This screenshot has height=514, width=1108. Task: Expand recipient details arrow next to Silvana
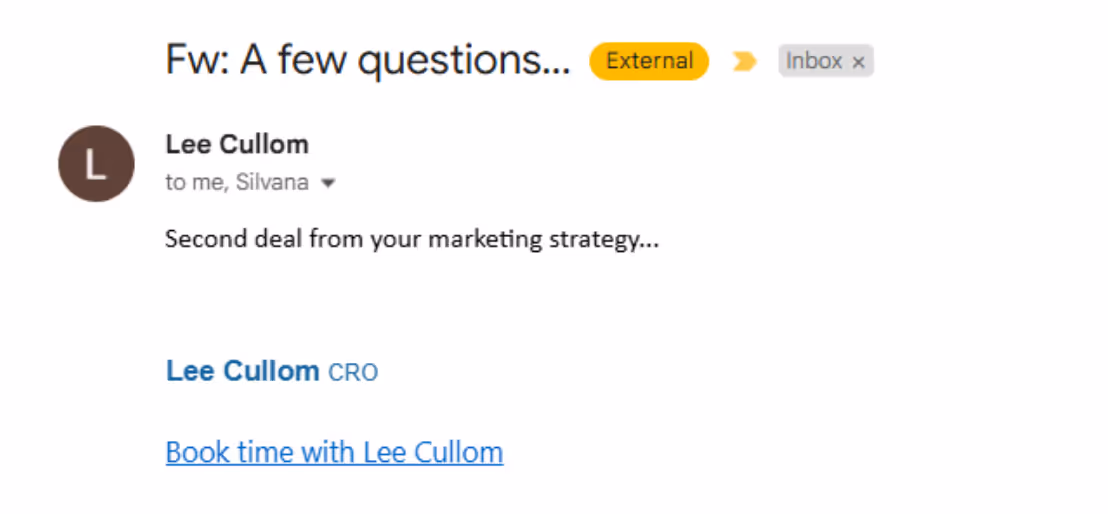tap(326, 183)
